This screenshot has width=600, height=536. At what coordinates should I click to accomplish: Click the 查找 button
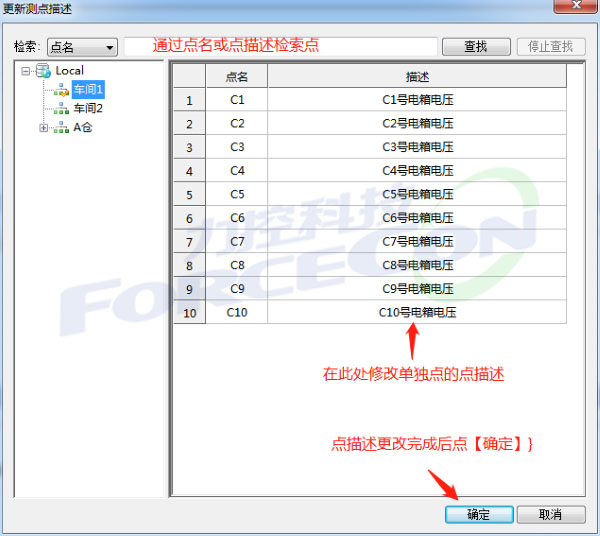click(x=476, y=47)
